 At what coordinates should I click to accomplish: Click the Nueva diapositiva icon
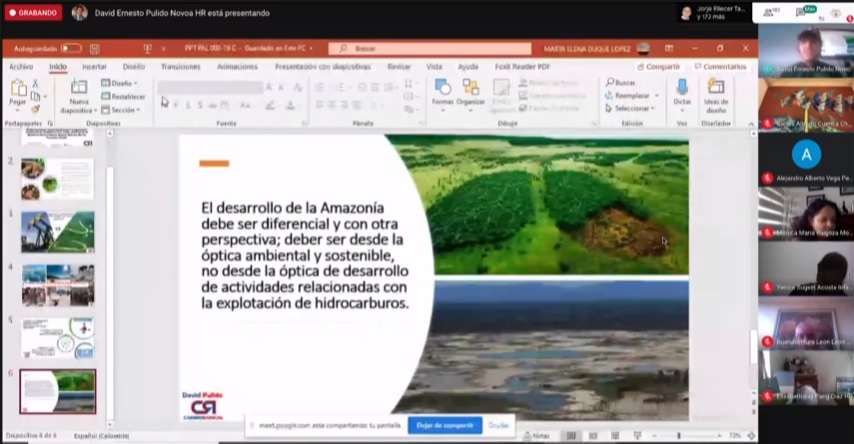[x=79, y=87]
